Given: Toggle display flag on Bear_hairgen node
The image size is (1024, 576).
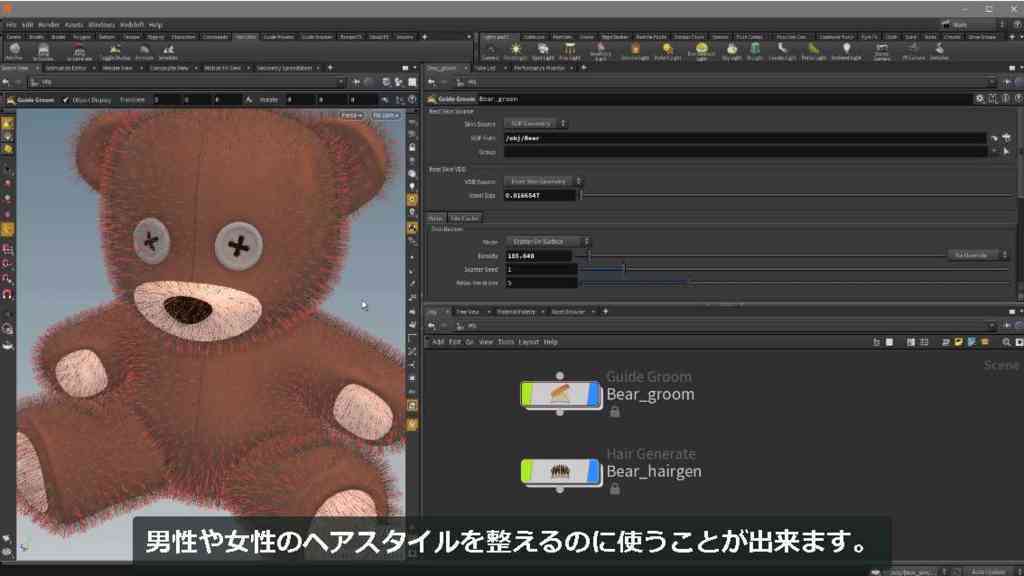Looking at the screenshot, I should (593, 472).
